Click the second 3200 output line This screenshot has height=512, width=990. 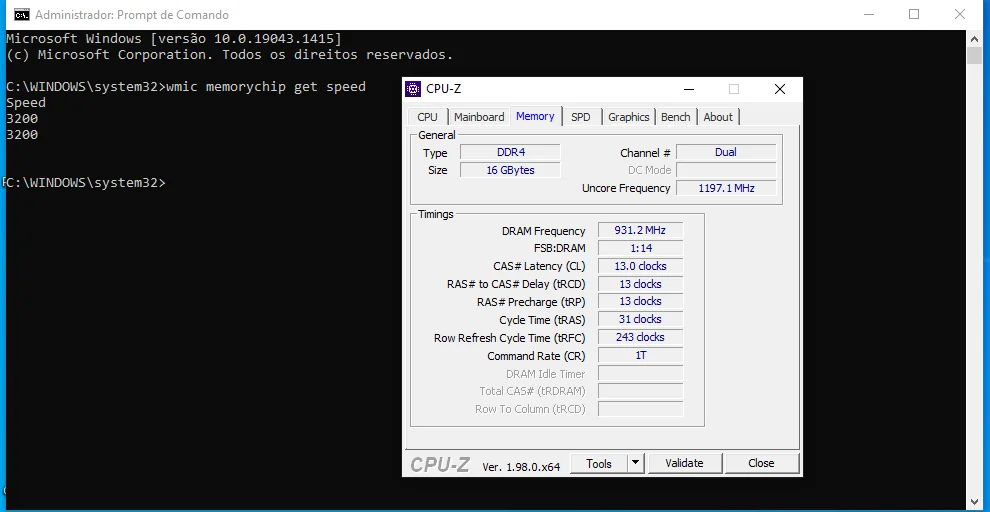click(22, 134)
